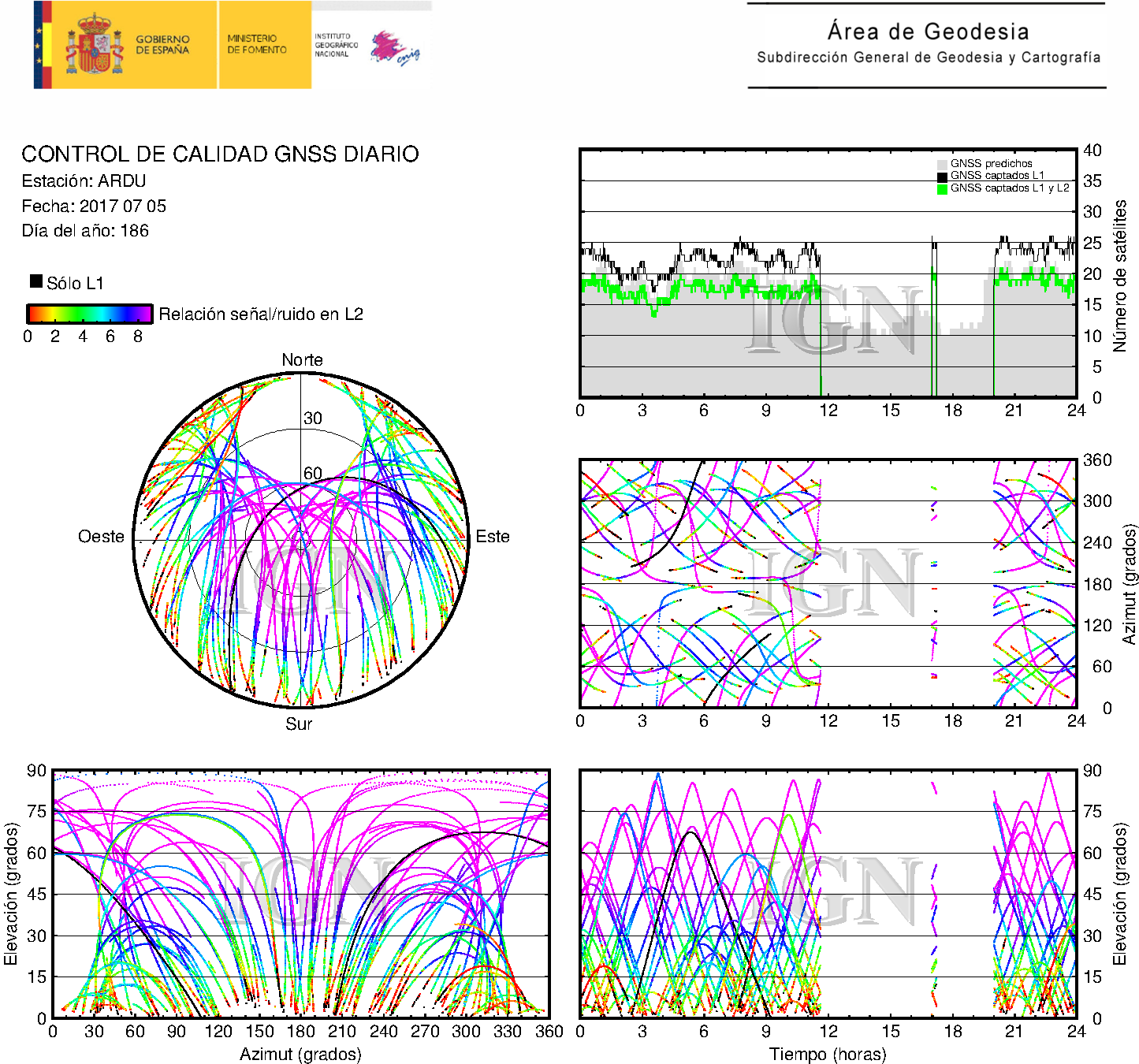Select the Fecha: 2017 07 05 line
Image resolution: width=1139 pixels, height=1064 pixels.
coord(94,206)
